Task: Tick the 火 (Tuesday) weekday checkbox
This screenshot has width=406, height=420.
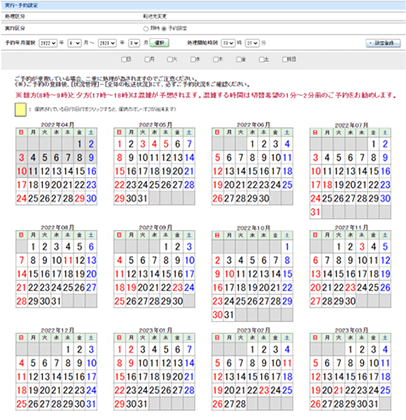Action: [x=170, y=59]
